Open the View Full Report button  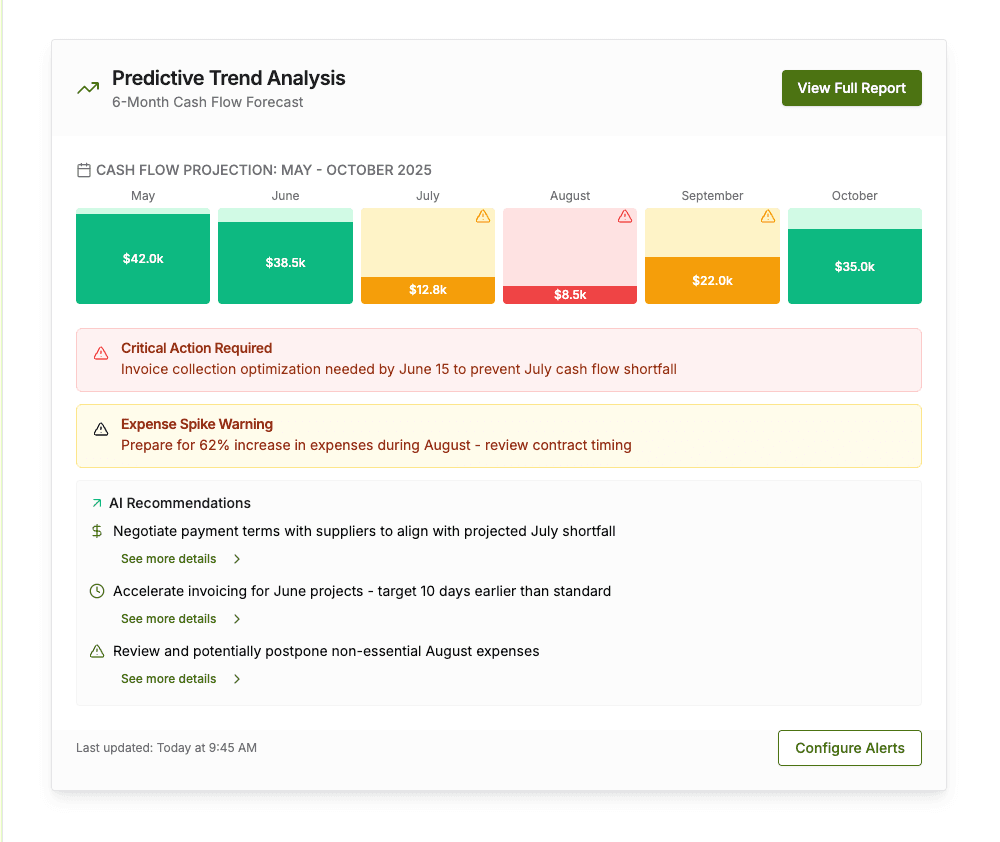tap(851, 88)
